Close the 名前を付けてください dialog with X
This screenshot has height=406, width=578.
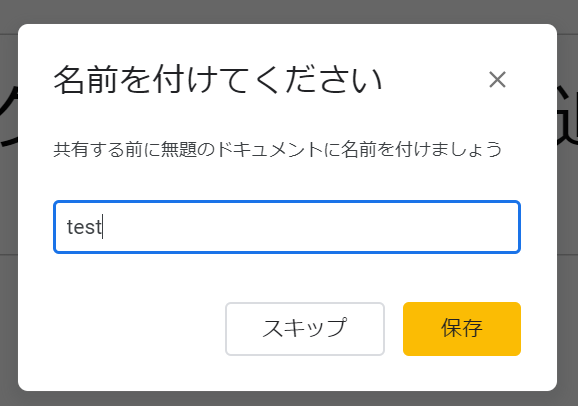497,80
